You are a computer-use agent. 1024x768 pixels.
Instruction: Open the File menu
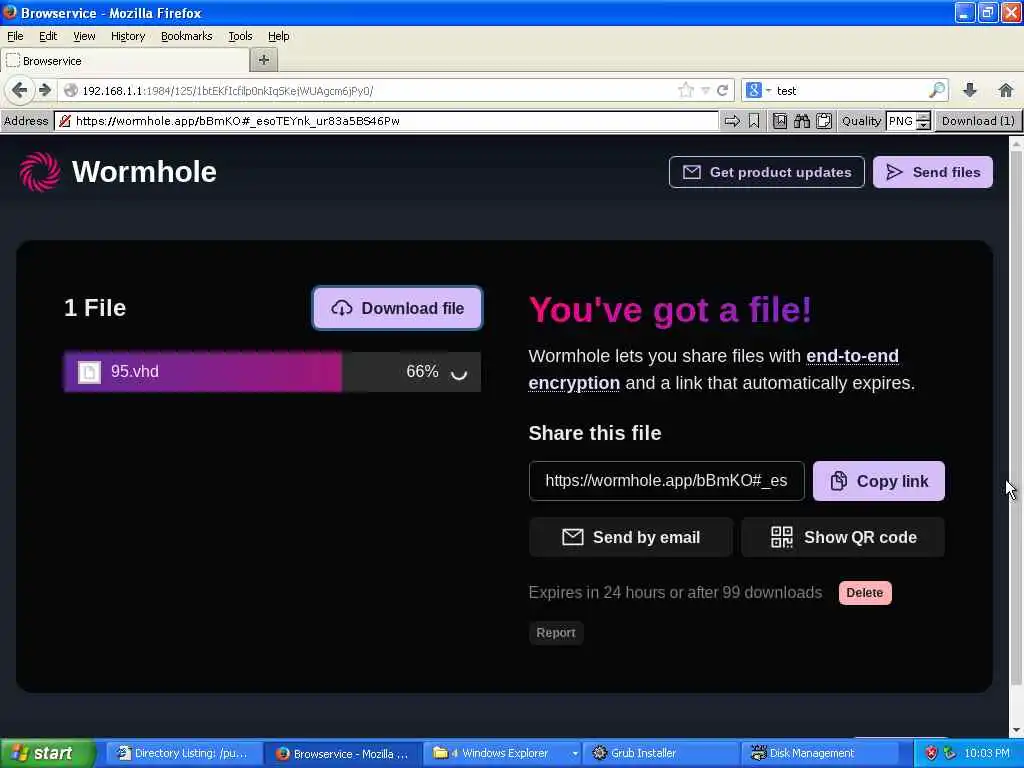[x=15, y=36]
